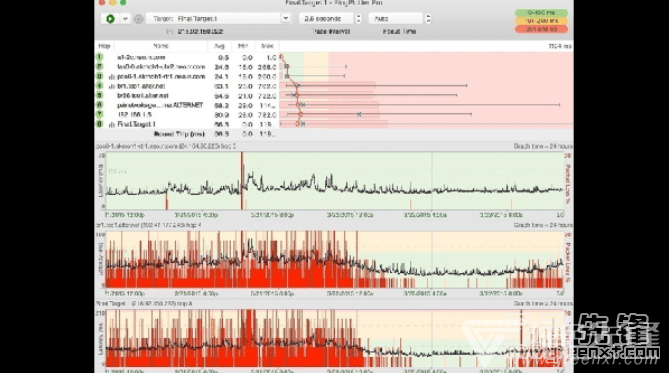Click the hop 4 green number icon

click(99, 86)
